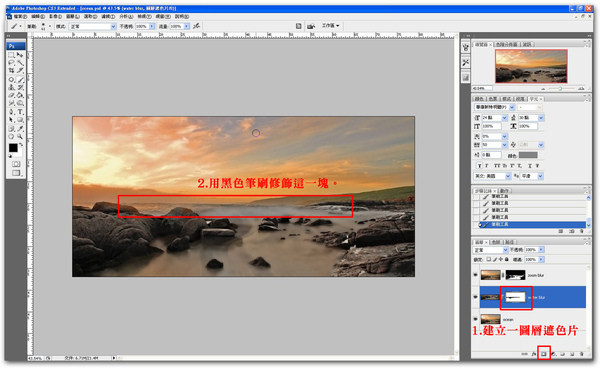The width and height of the screenshot is (600, 368).
Task: Click Create new adjustment layer icon
Action: tap(553, 354)
